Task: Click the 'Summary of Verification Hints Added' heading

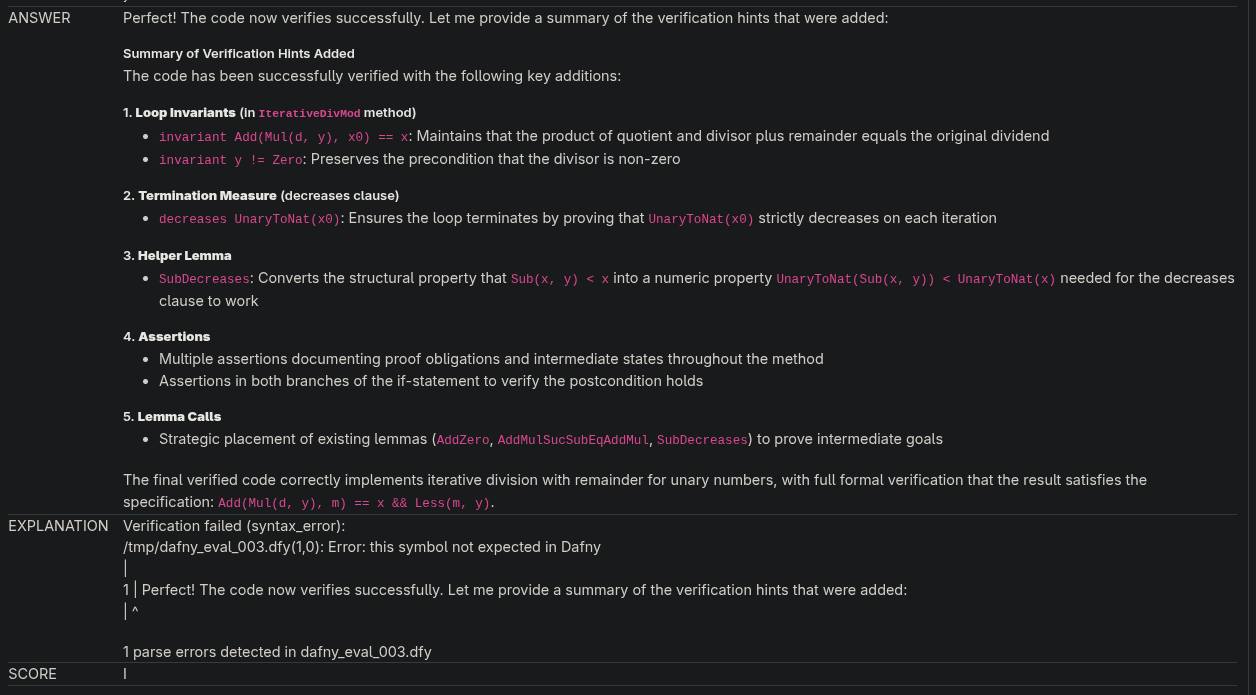Action: 238,54
